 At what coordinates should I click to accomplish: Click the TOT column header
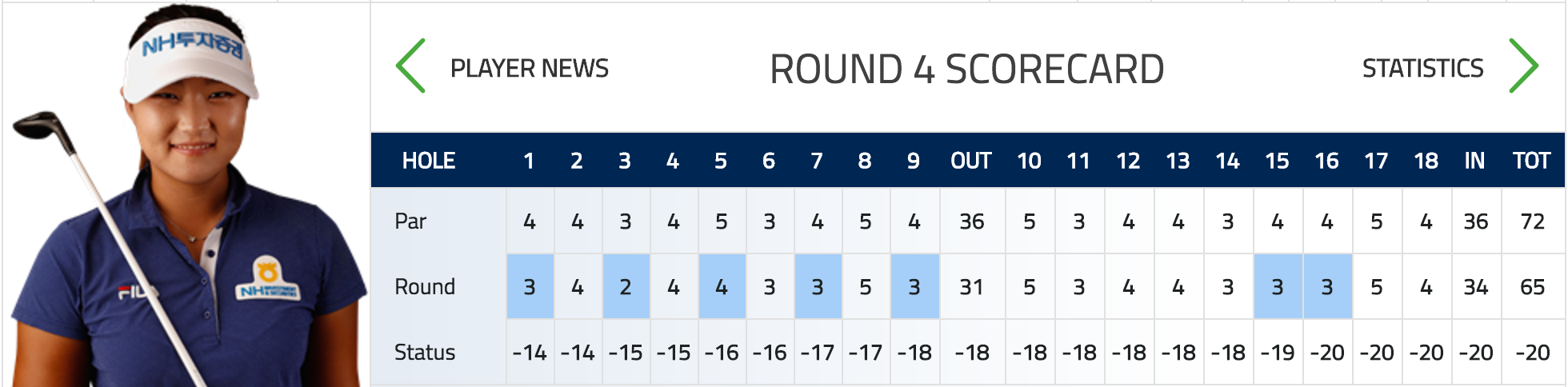pyautogui.click(x=1531, y=161)
